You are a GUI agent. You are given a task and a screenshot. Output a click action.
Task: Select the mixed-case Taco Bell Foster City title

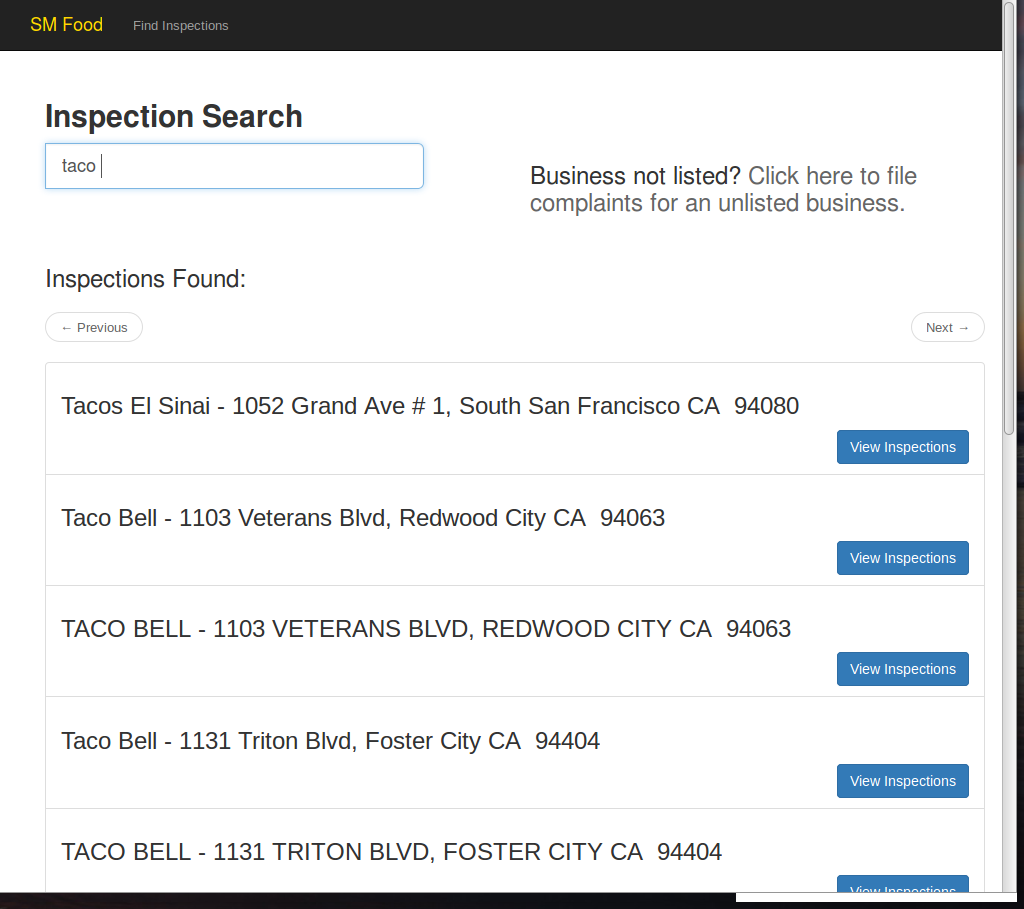[x=330, y=741]
